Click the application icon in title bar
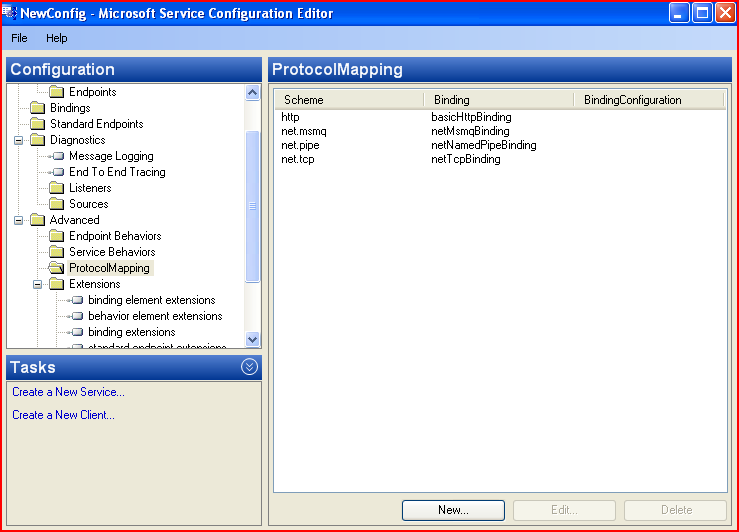739x532 pixels. (x=9, y=12)
